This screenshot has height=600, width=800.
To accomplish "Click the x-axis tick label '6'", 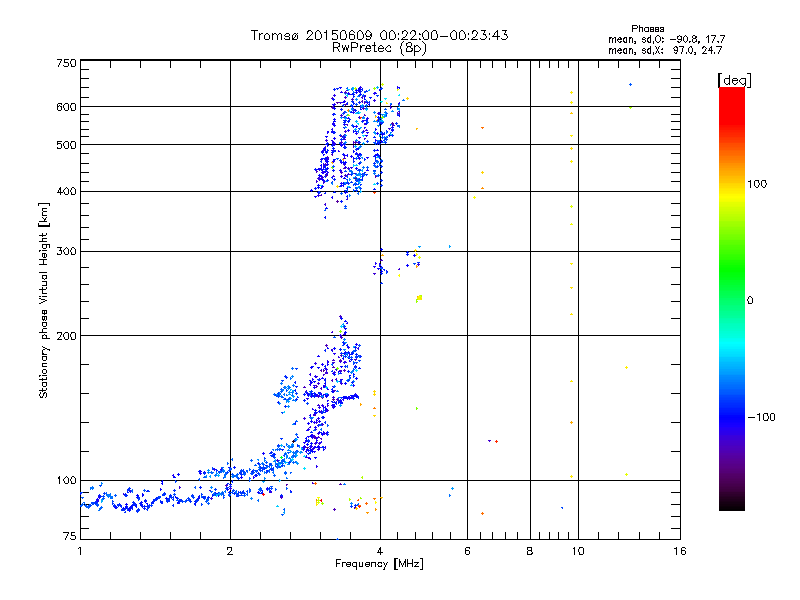I will tap(467, 551).
